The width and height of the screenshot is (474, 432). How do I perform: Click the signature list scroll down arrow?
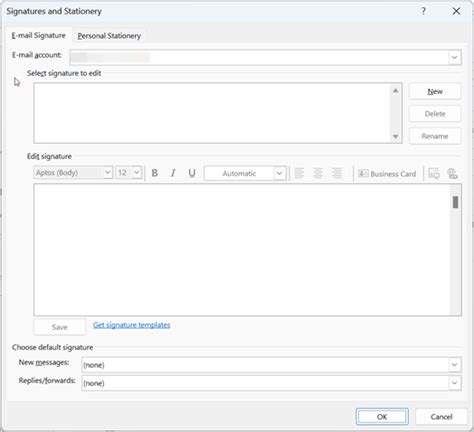pyautogui.click(x=396, y=136)
